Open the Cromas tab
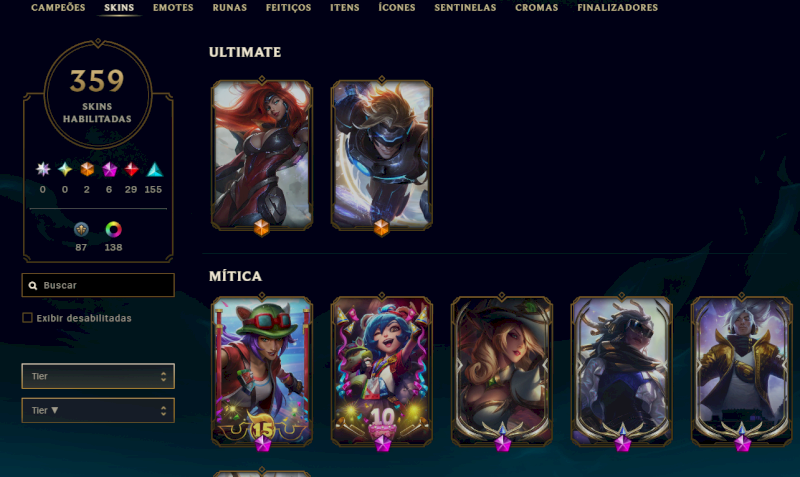 [x=536, y=8]
